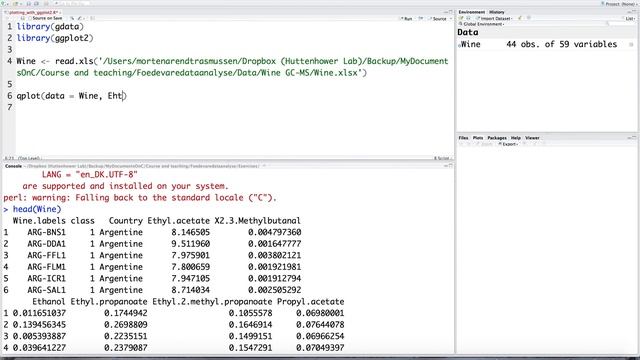Image resolution: width=640 pixels, height=360 pixels.
Task: Click the 'Ethyl.acetate' column header in console
Action: 178,221
